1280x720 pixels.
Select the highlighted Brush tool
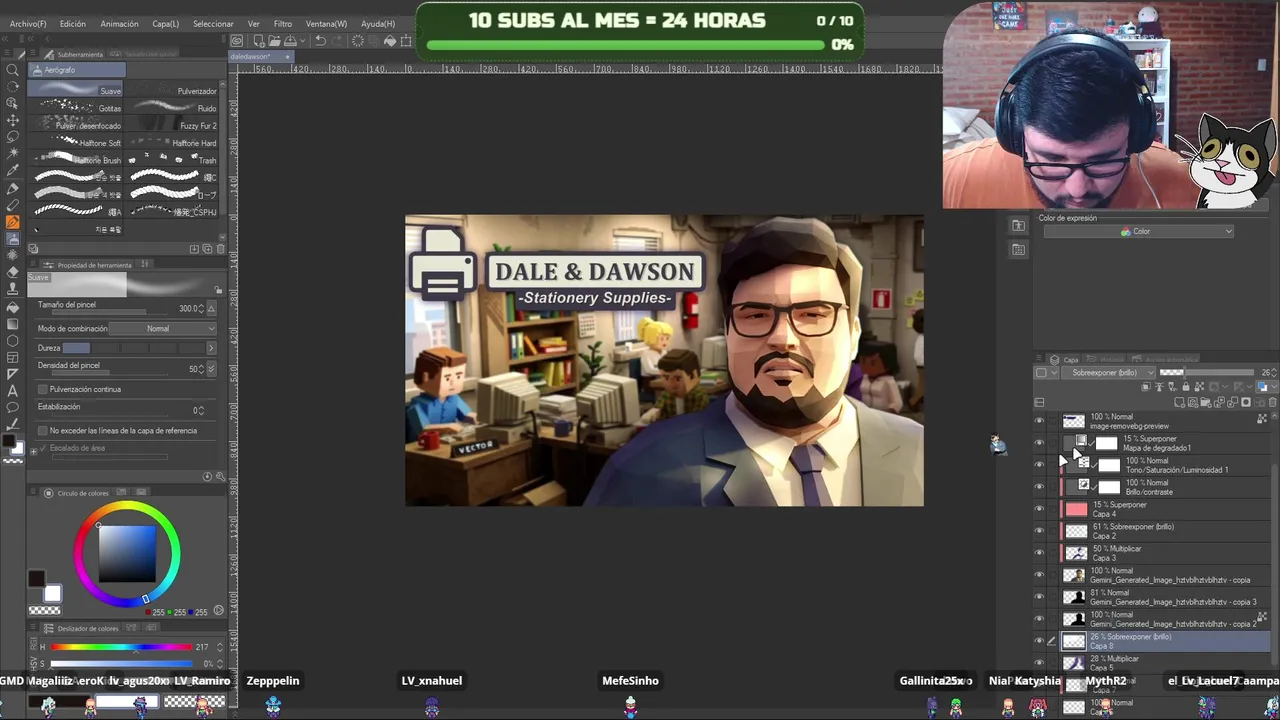point(13,222)
